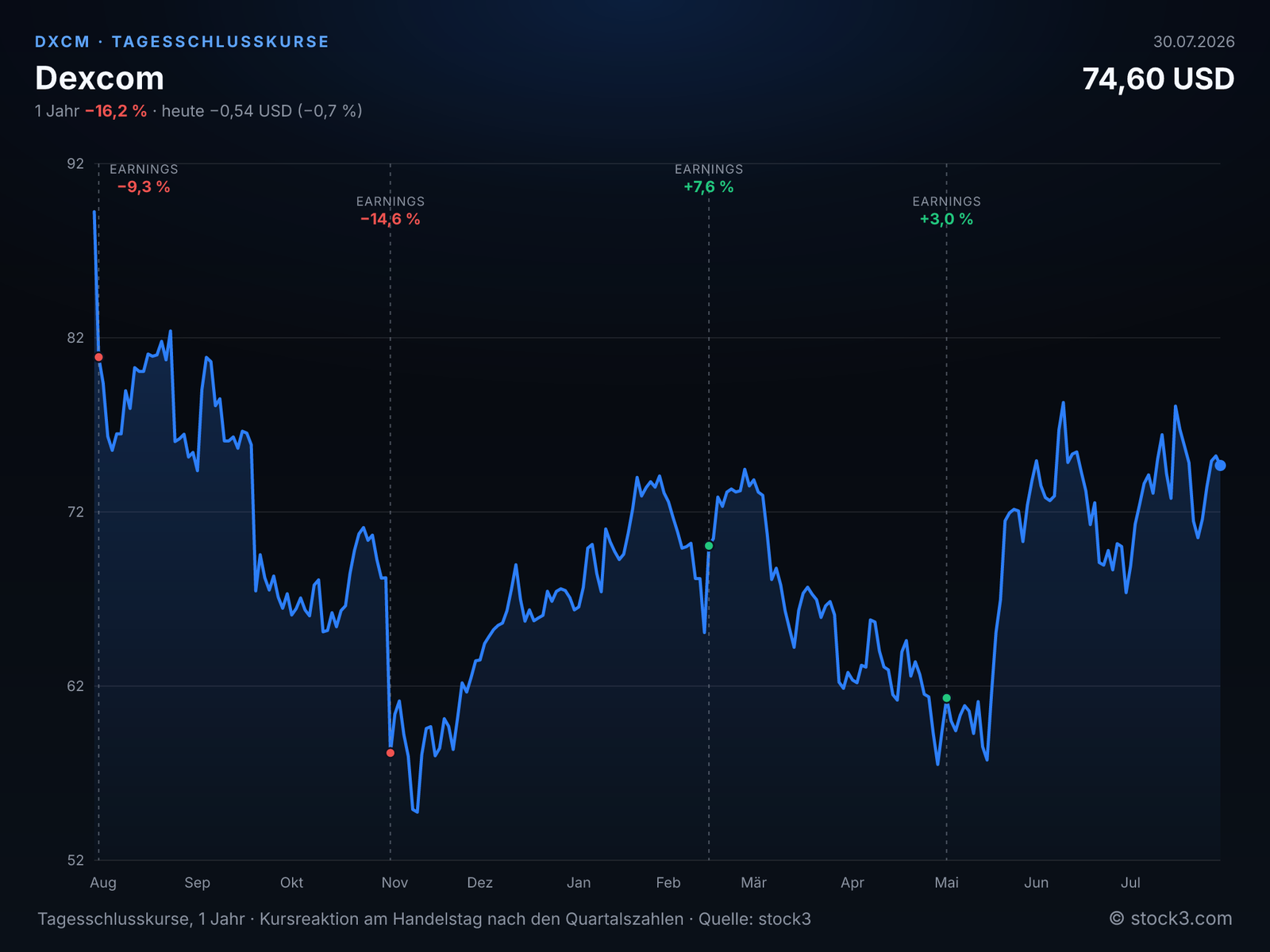Click the Okt month label

click(291, 883)
